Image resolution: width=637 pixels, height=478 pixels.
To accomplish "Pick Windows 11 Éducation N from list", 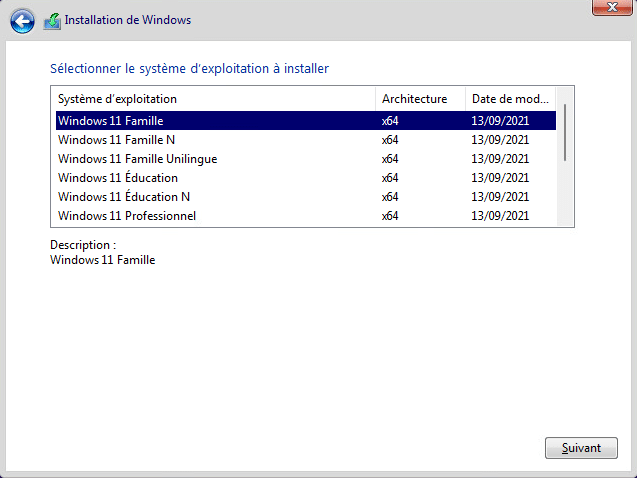I will [124, 197].
